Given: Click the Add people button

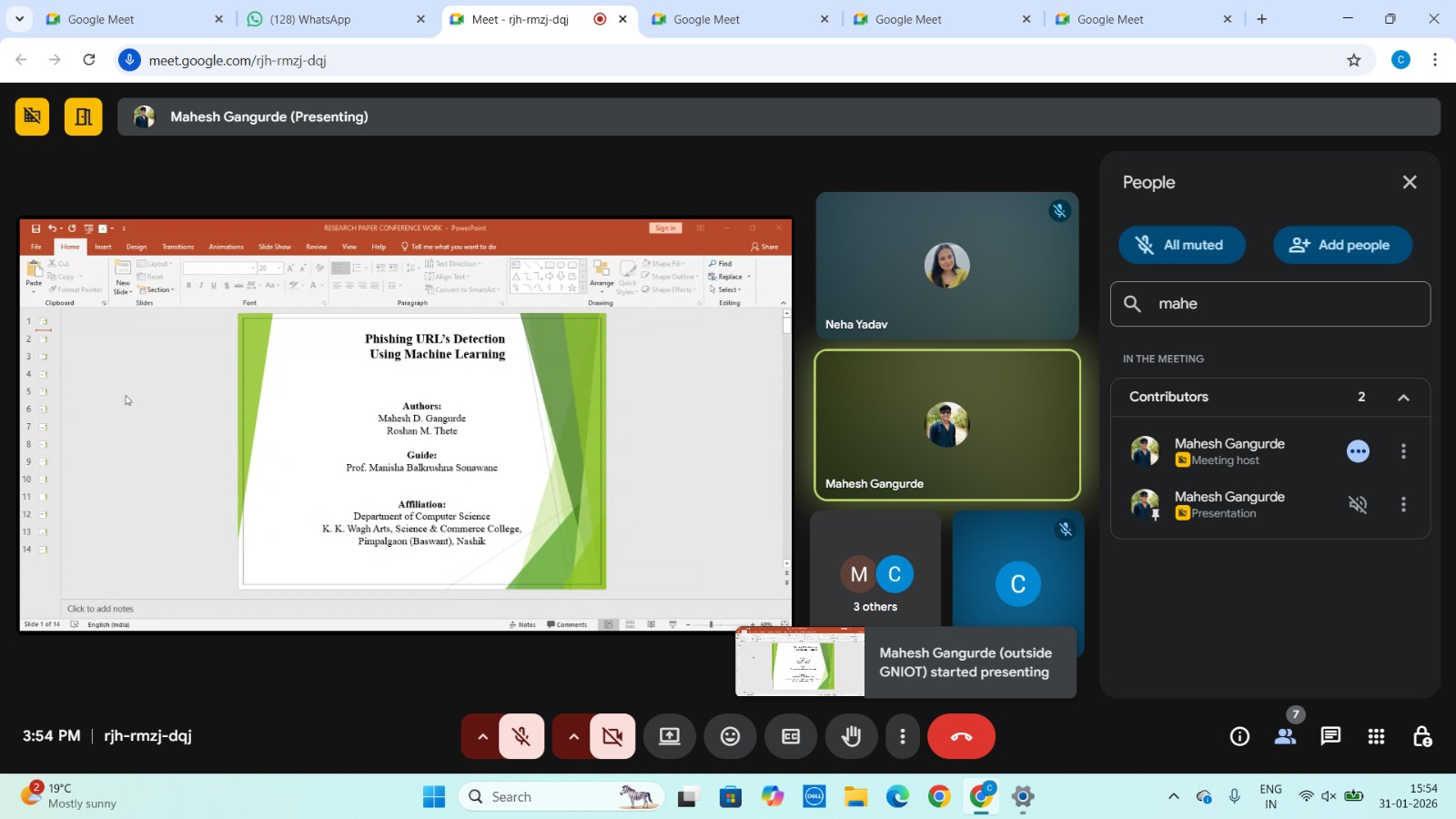Looking at the screenshot, I should (x=1342, y=245).
